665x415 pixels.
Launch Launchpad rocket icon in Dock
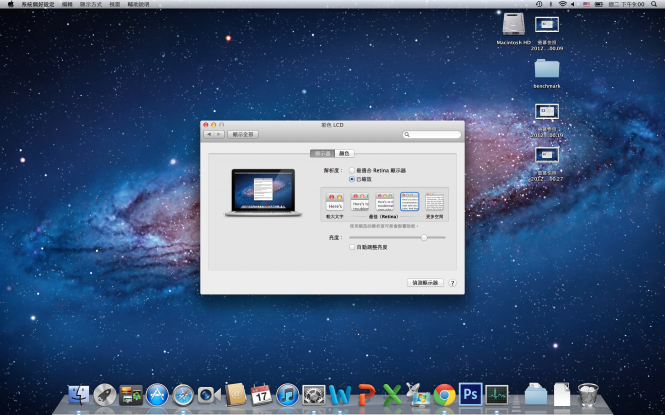click(105, 396)
